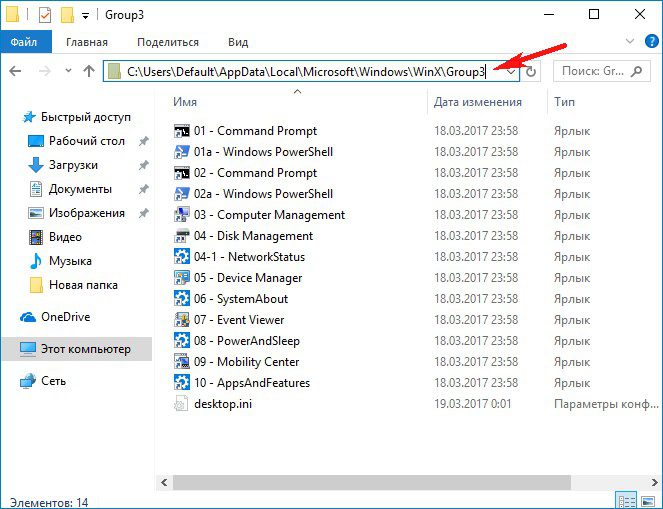
Task: Click the search magnifier icon
Action: point(636,71)
